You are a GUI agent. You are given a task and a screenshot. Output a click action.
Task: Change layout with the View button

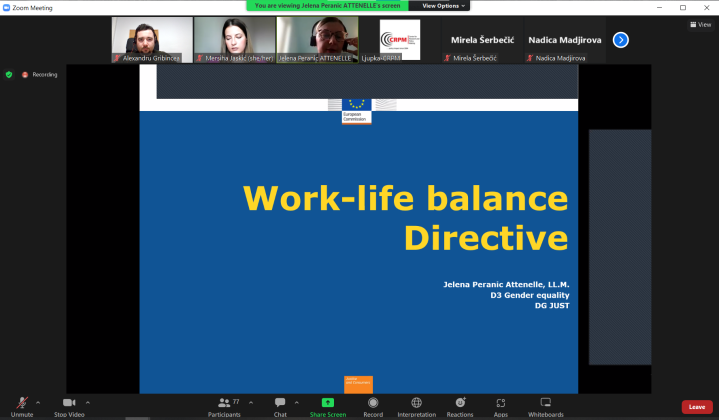click(699, 25)
